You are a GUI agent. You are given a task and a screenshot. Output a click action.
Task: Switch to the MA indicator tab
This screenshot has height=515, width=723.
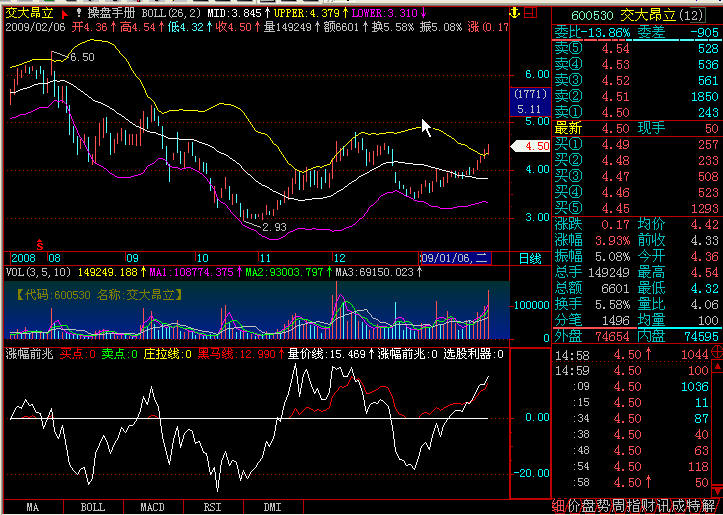[32, 507]
